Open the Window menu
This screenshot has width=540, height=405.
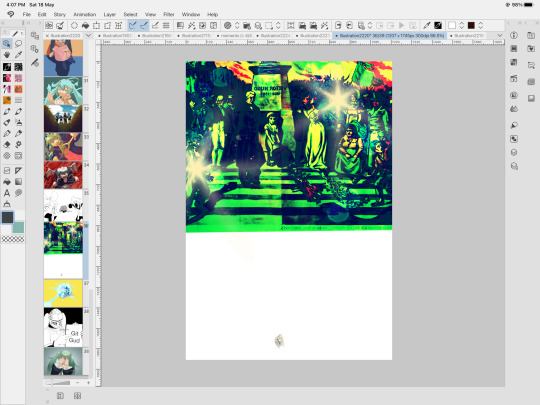(x=191, y=14)
